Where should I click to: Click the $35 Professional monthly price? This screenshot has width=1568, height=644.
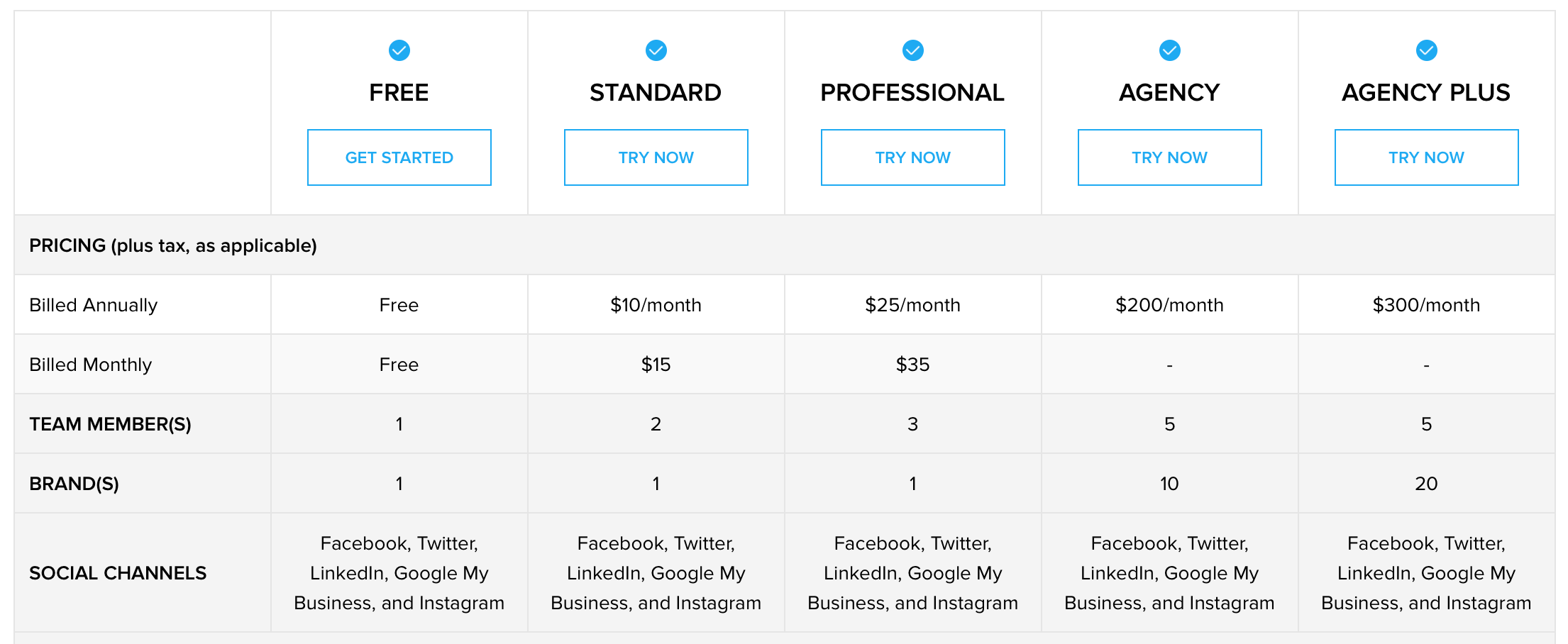click(913, 365)
